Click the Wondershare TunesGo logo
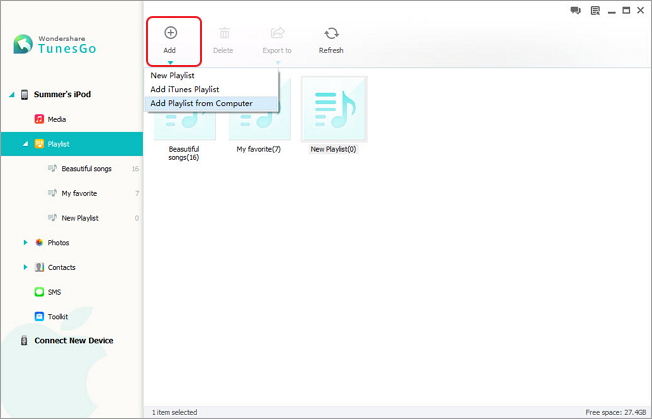 click(x=54, y=44)
